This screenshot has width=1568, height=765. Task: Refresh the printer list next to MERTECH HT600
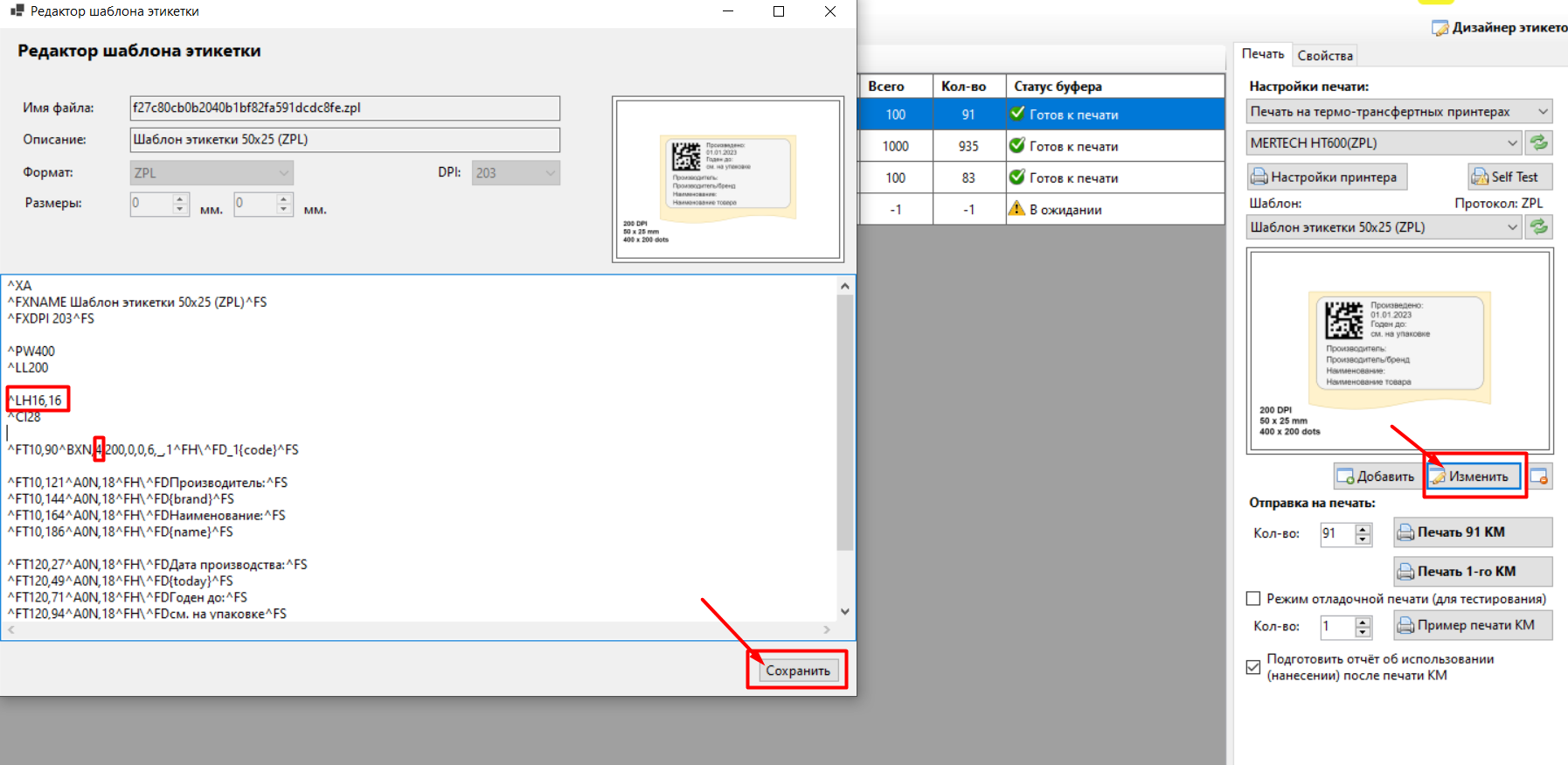[1538, 143]
